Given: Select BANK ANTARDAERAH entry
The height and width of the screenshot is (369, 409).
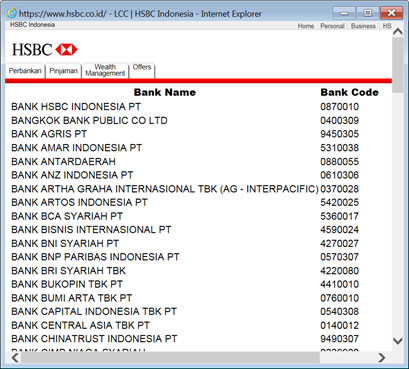Looking at the screenshot, I should tap(64, 161).
